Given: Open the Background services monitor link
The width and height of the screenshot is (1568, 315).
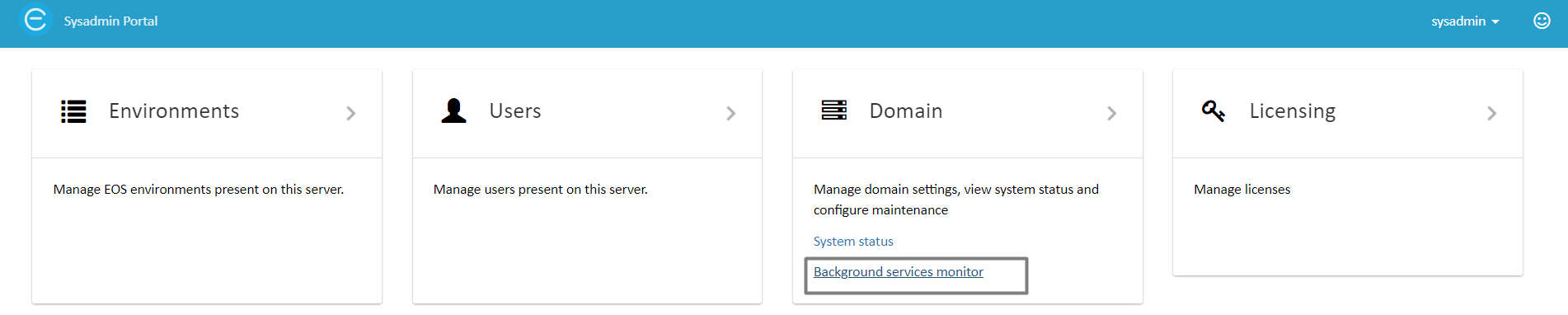Looking at the screenshot, I should coord(899,272).
